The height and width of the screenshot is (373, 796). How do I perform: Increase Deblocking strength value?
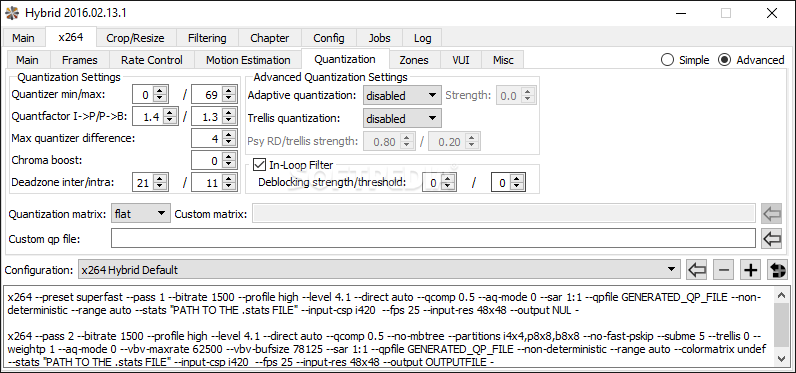click(x=447, y=179)
